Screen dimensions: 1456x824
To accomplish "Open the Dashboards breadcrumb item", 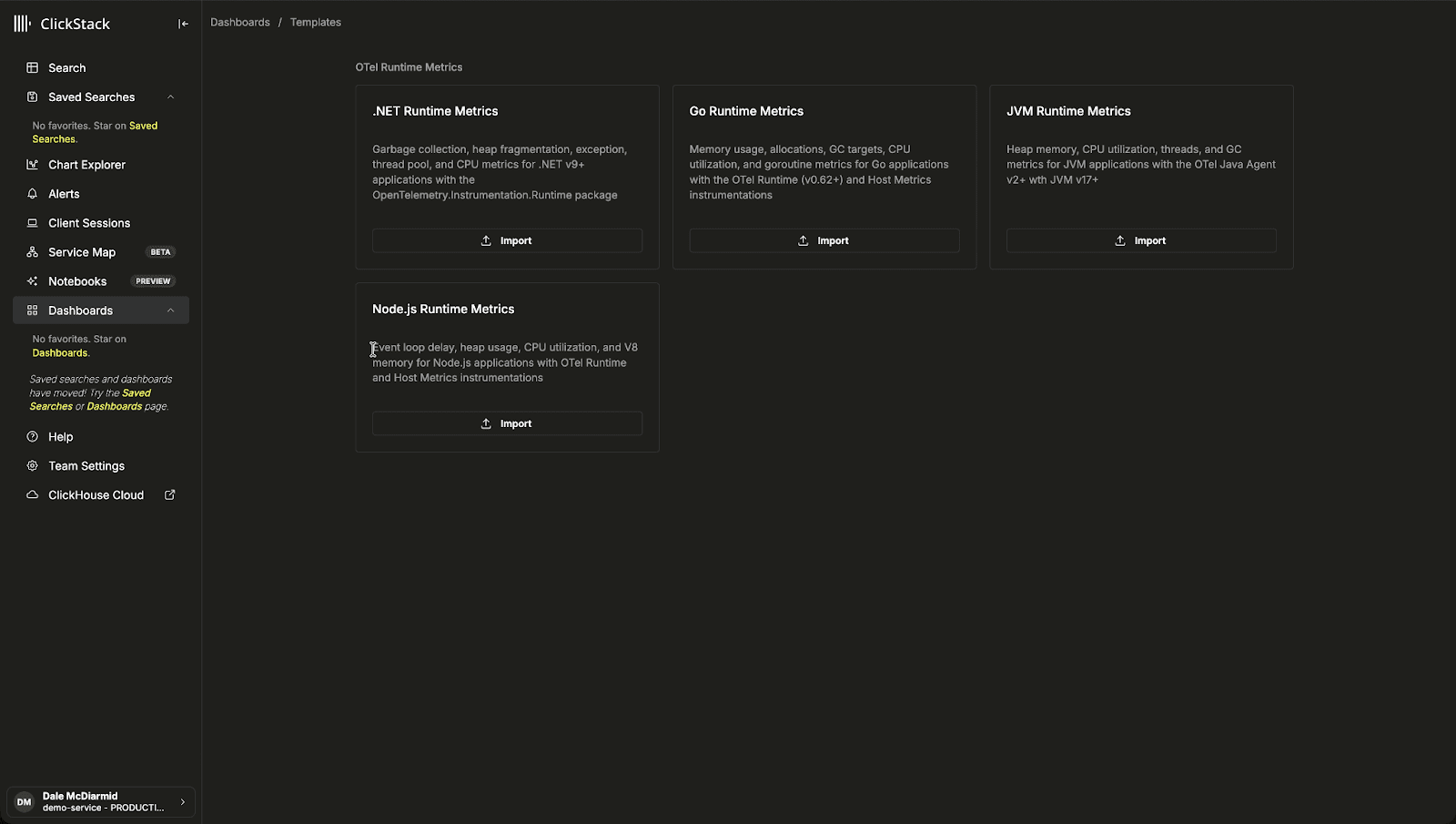I will tap(240, 22).
